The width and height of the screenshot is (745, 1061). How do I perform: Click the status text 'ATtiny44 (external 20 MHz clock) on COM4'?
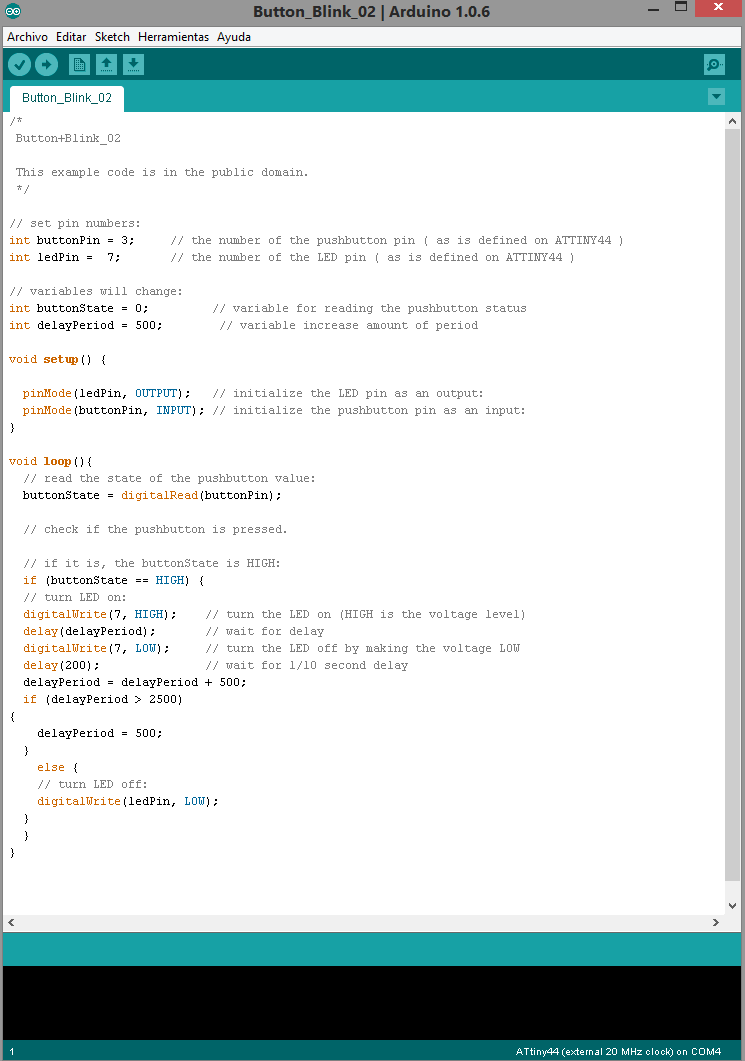coord(618,1052)
